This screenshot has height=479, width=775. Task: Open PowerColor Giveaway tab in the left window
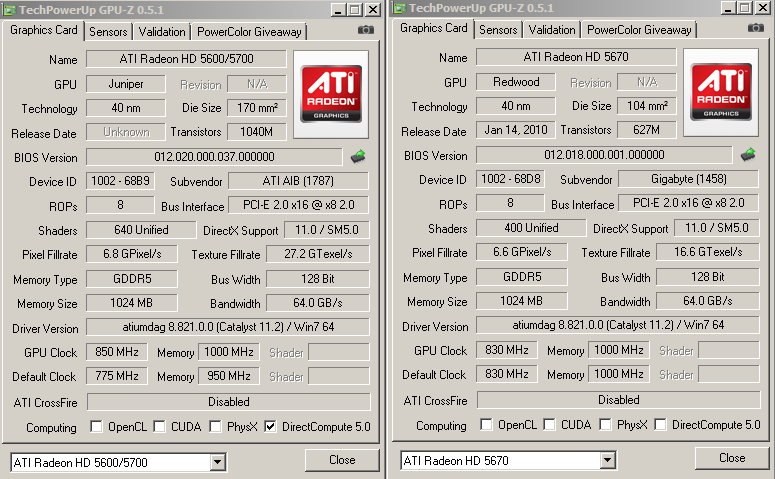[x=249, y=32]
